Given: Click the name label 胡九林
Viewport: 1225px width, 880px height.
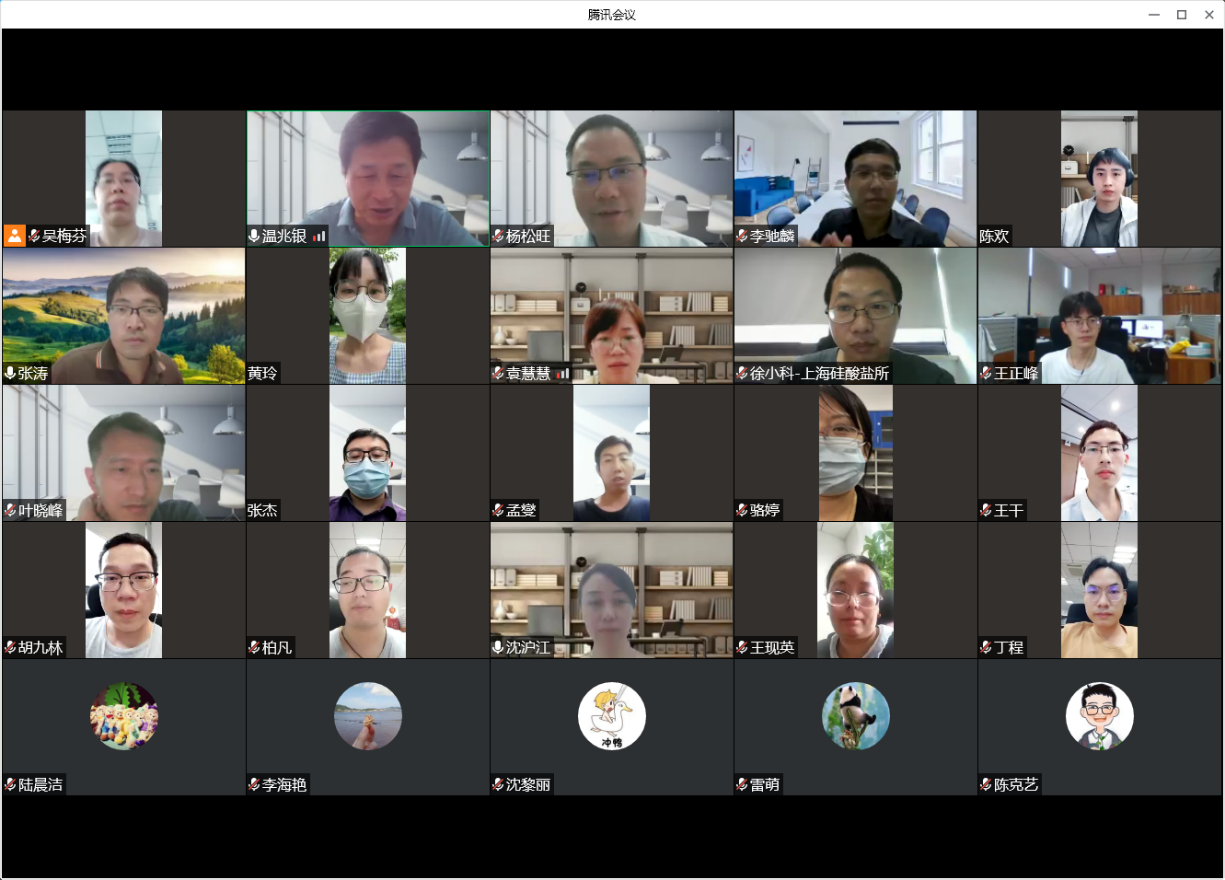Looking at the screenshot, I should pyautogui.click(x=40, y=648).
